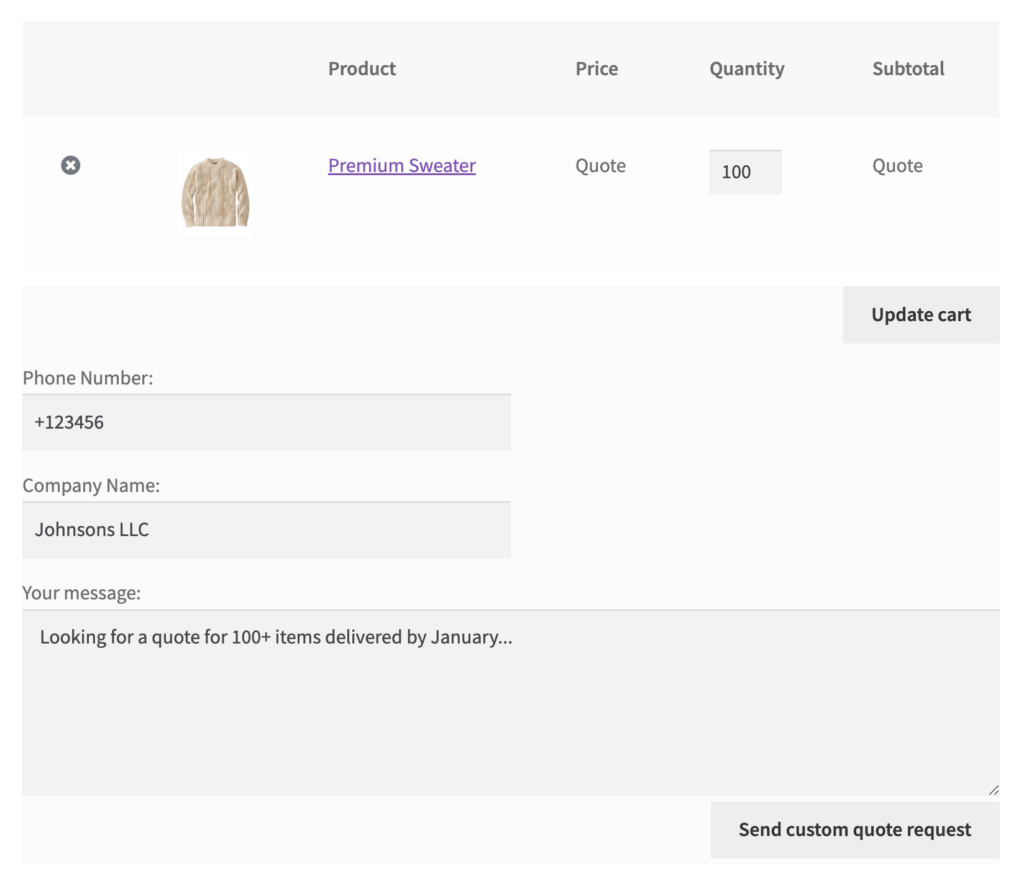This screenshot has width=1024, height=887.
Task: Focus the Company Name input field
Action: click(266, 530)
